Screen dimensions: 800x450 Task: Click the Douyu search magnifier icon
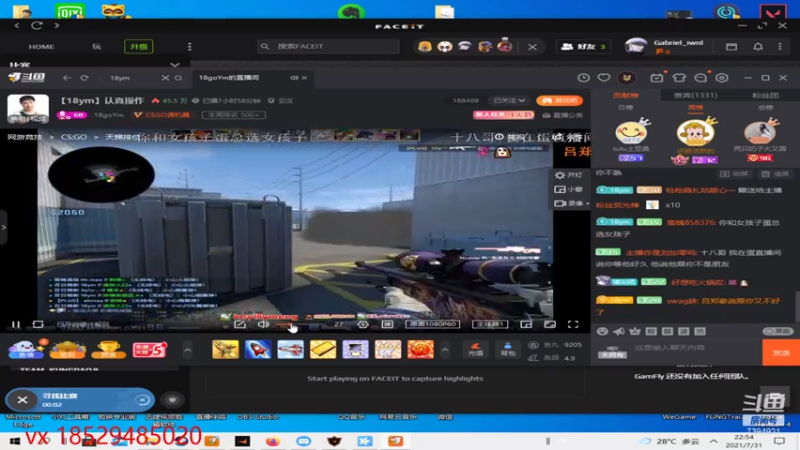pos(178,78)
